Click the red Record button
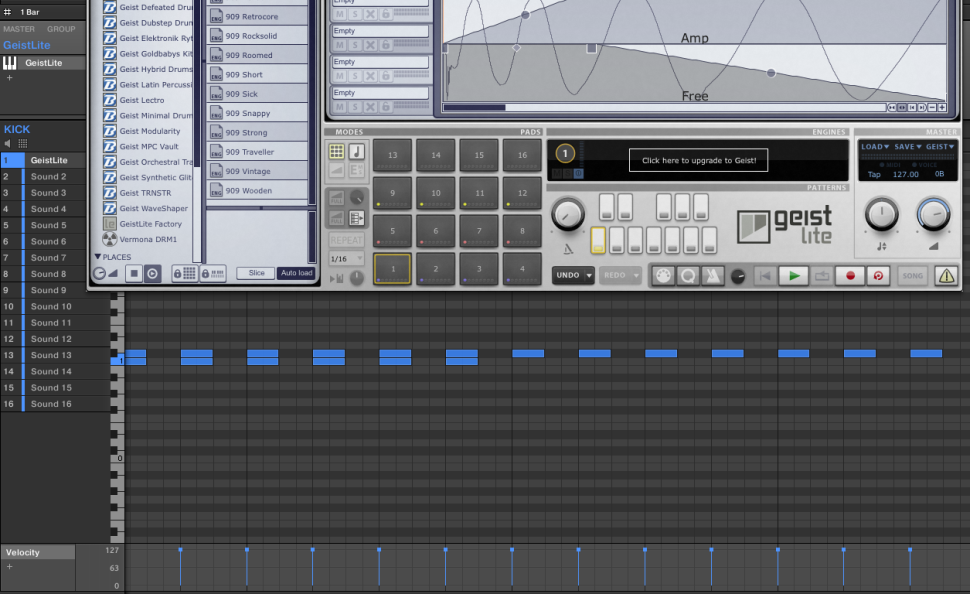The height and width of the screenshot is (594, 970). (x=850, y=276)
